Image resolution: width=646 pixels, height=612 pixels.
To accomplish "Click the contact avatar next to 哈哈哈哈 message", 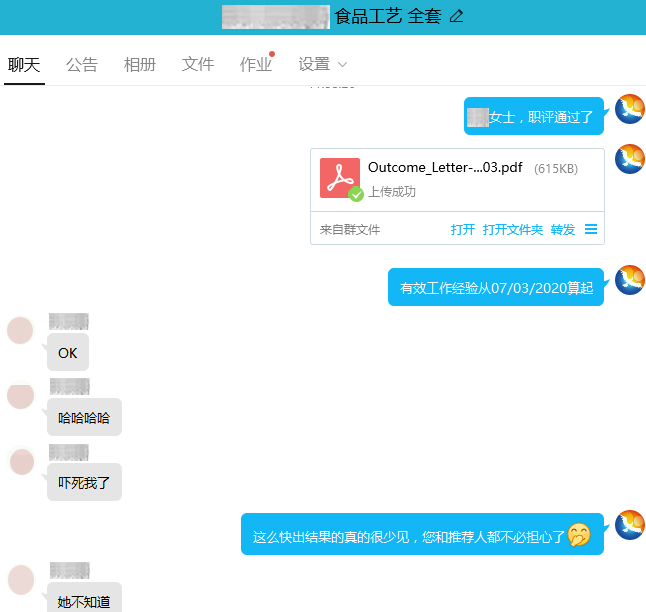I will click(21, 395).
